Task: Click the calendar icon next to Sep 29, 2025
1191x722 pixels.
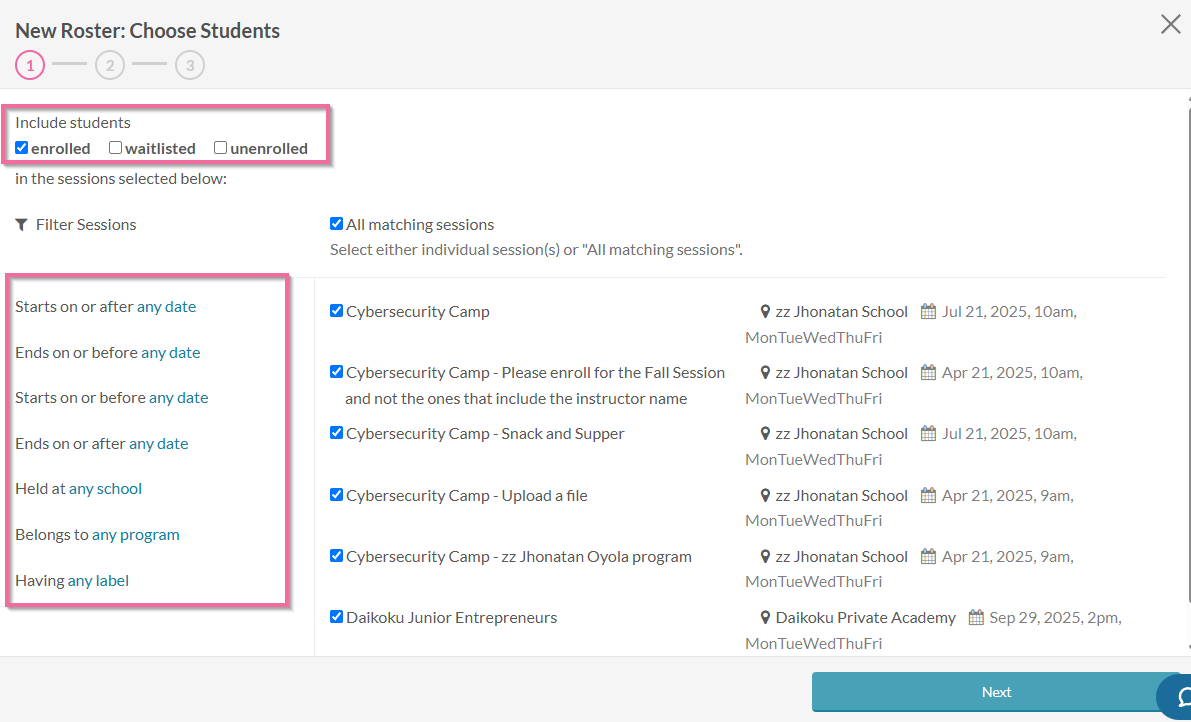Action: click(974, 617)
